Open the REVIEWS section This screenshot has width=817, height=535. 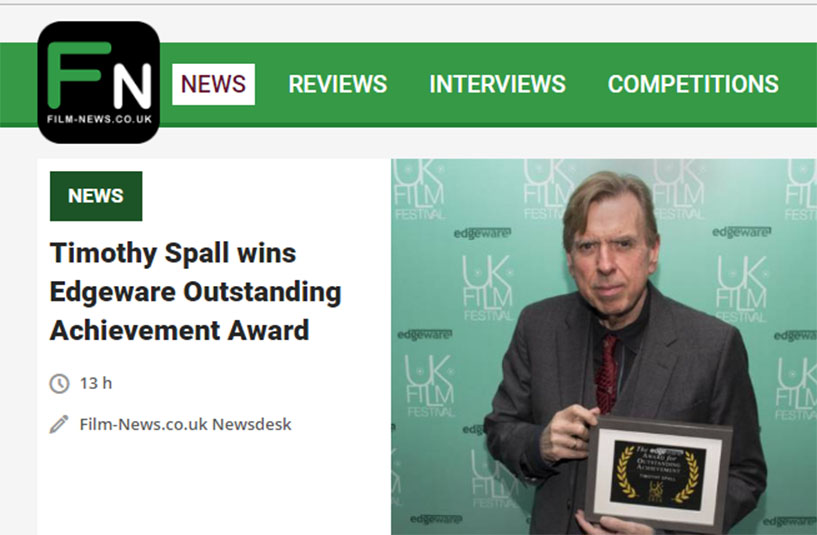[x=338, y=84]
